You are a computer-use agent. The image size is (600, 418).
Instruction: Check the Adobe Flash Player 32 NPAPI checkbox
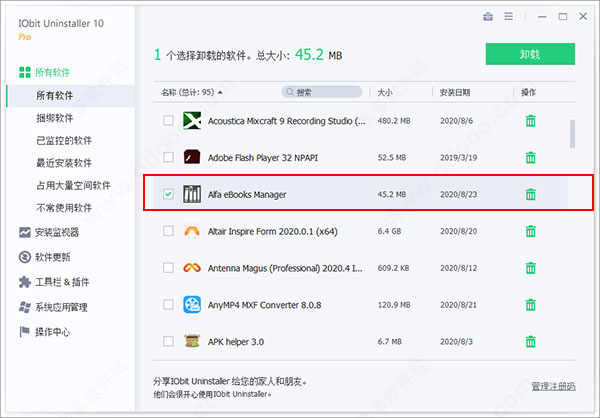(168, 157)
